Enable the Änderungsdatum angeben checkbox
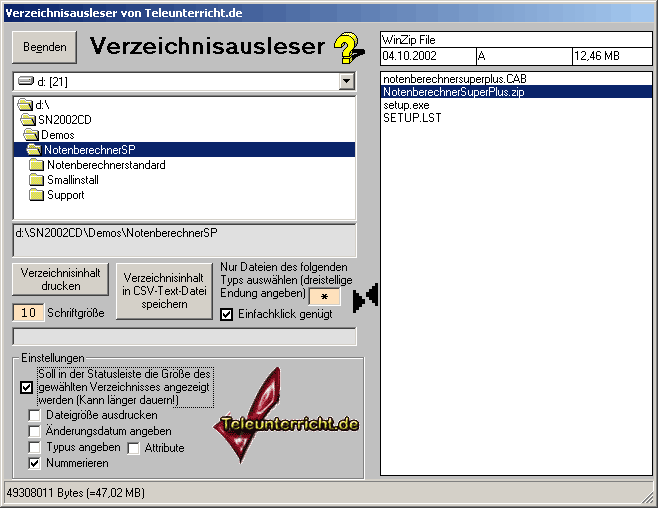 [x=35, y=431]
